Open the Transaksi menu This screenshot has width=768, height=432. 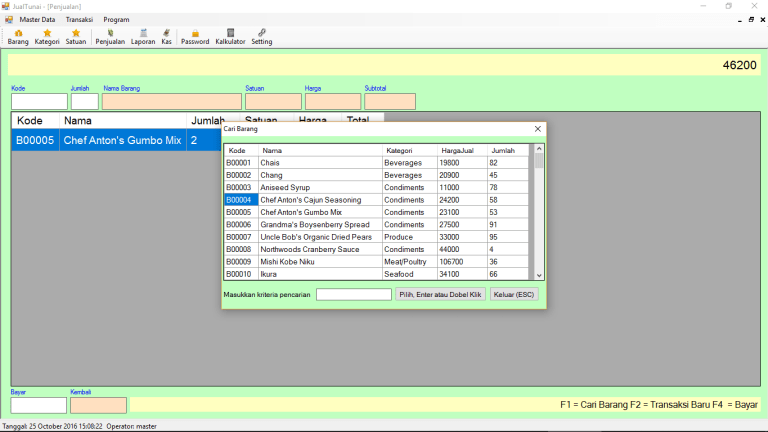point(79,19)
